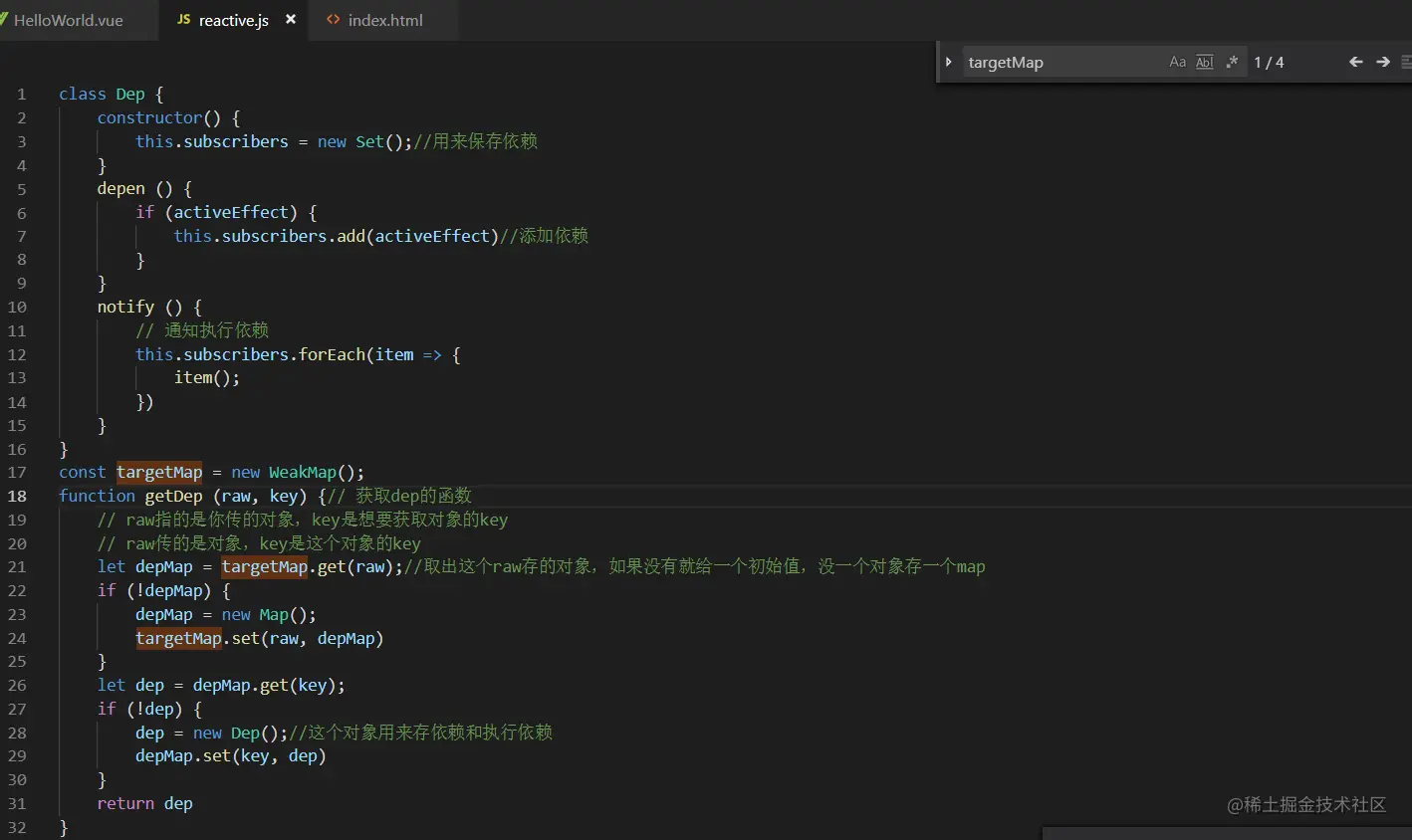The height and width of the screenshot is (840, 1412).
Task: Click 'if (activeEffect) {' on line 6
Action: tap(227, 212)
